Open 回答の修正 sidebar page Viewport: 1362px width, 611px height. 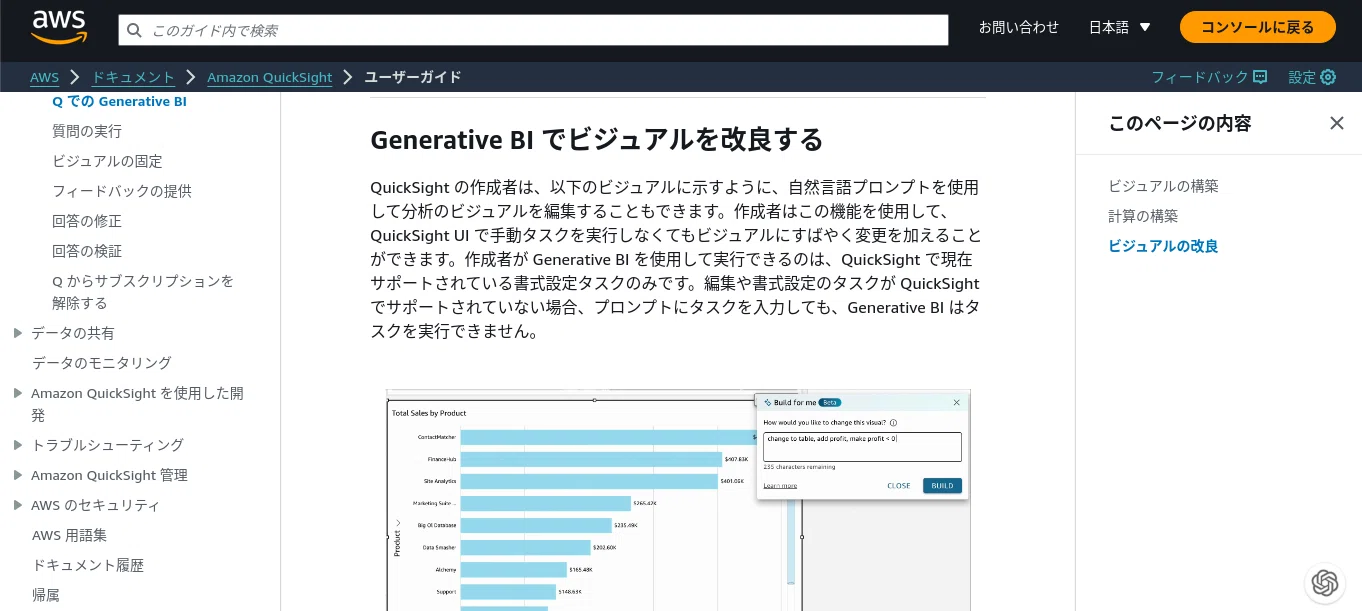(87, 221)
